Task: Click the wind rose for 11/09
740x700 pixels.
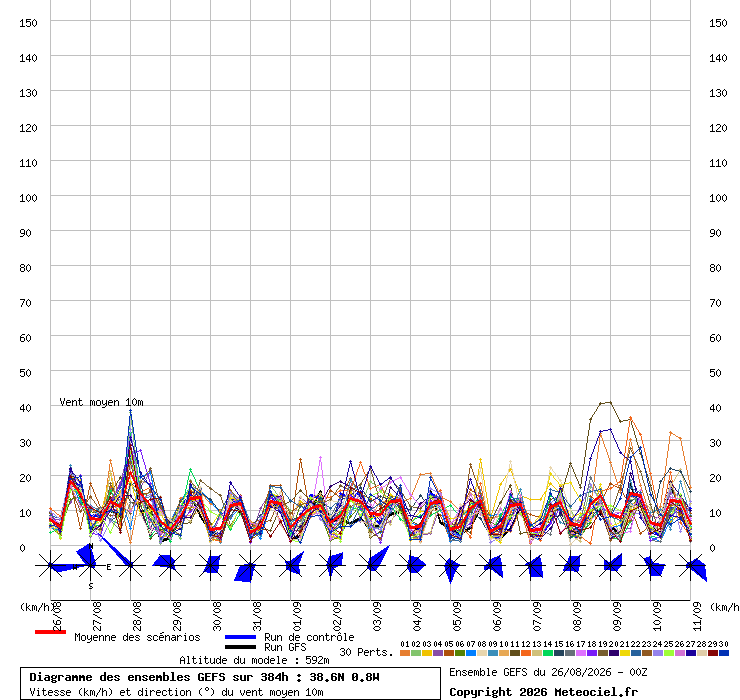Action: tap(691, 565)
